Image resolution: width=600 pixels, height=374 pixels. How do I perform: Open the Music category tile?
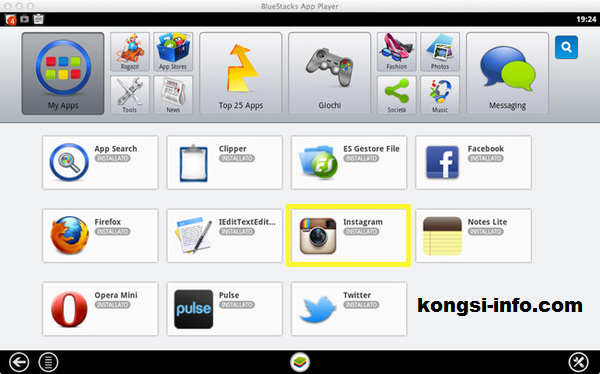click(x=440, y=95)
